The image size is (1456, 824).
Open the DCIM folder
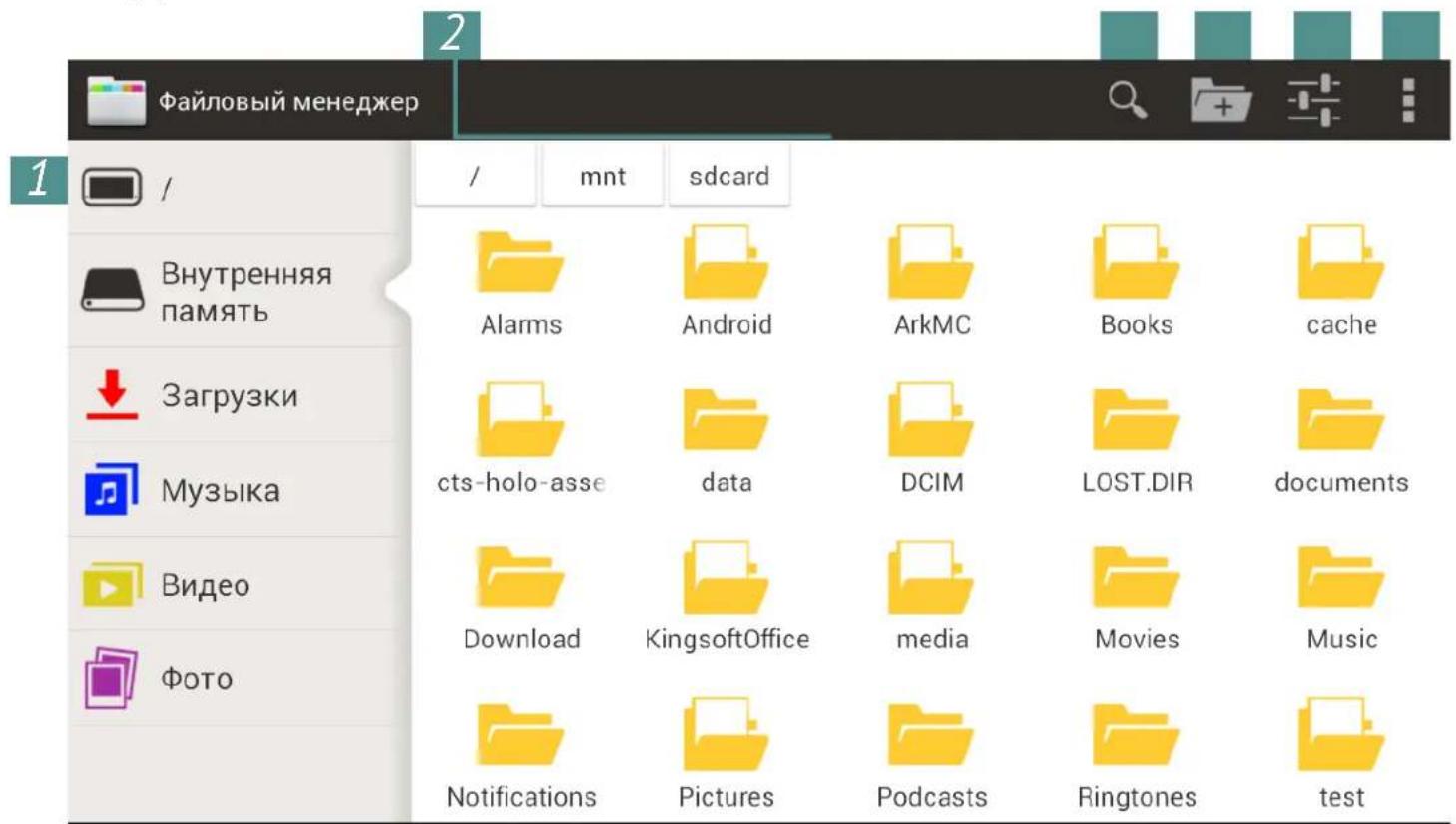click(x=932, y=439)
